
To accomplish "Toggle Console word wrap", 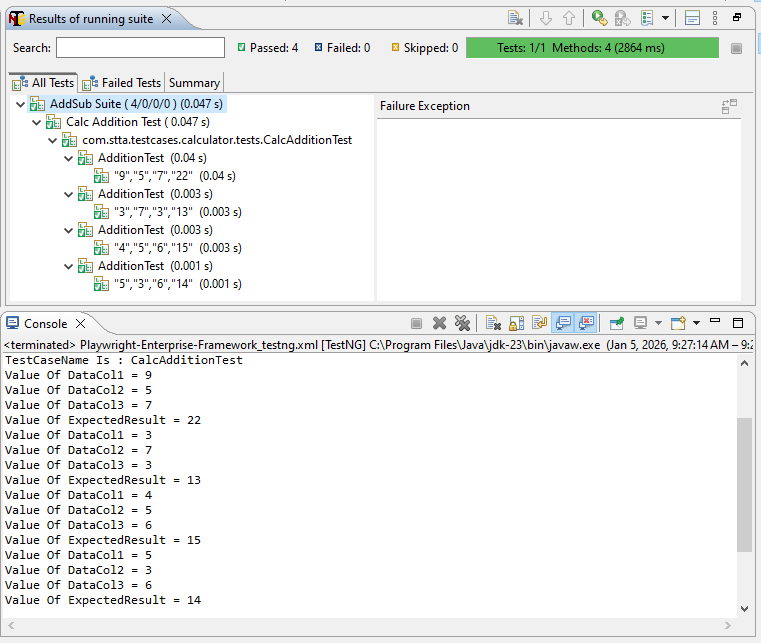I will tap(539, 323).
